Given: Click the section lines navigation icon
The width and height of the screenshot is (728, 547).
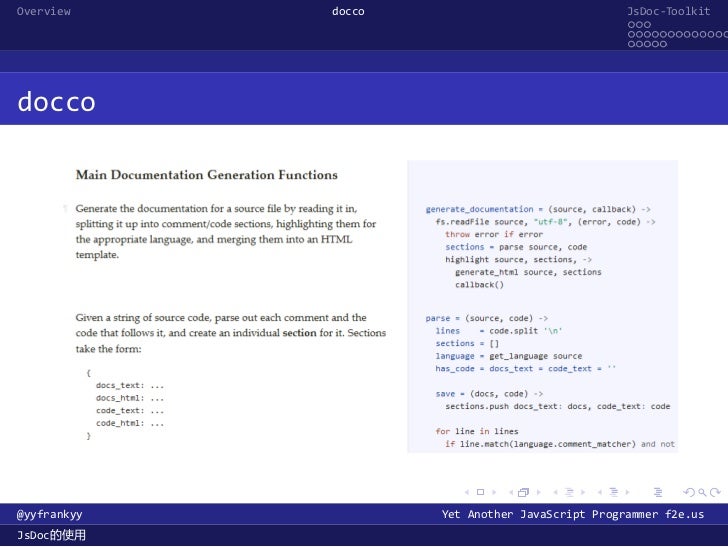Looking at the screenshot, I should (x=614, y=492).
